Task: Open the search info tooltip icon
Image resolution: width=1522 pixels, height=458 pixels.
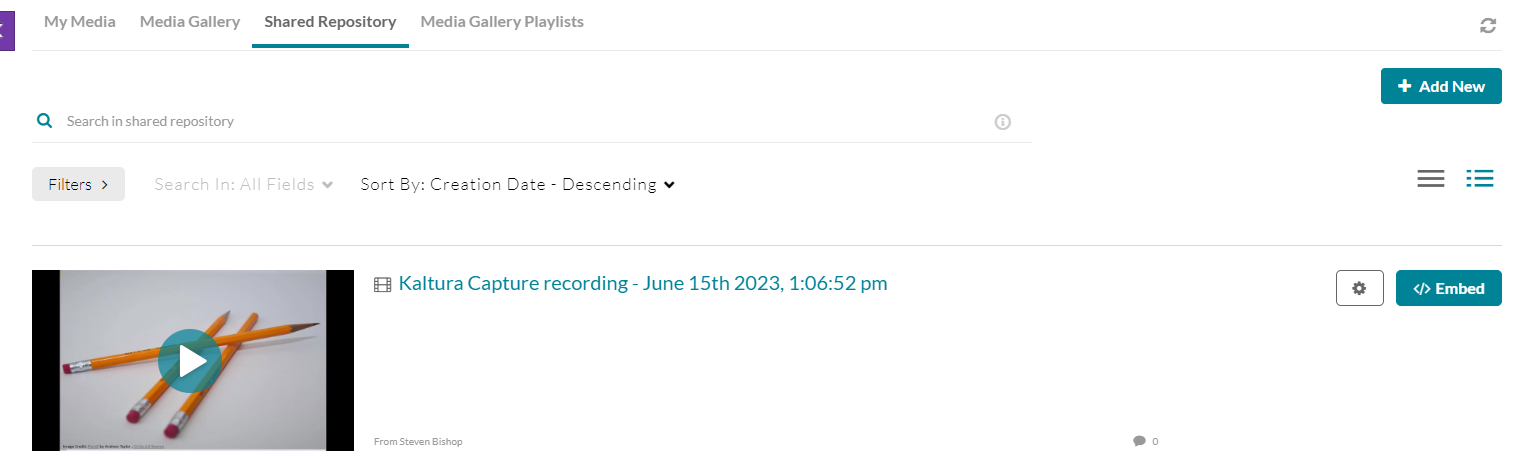Action: coord(1003,122)
